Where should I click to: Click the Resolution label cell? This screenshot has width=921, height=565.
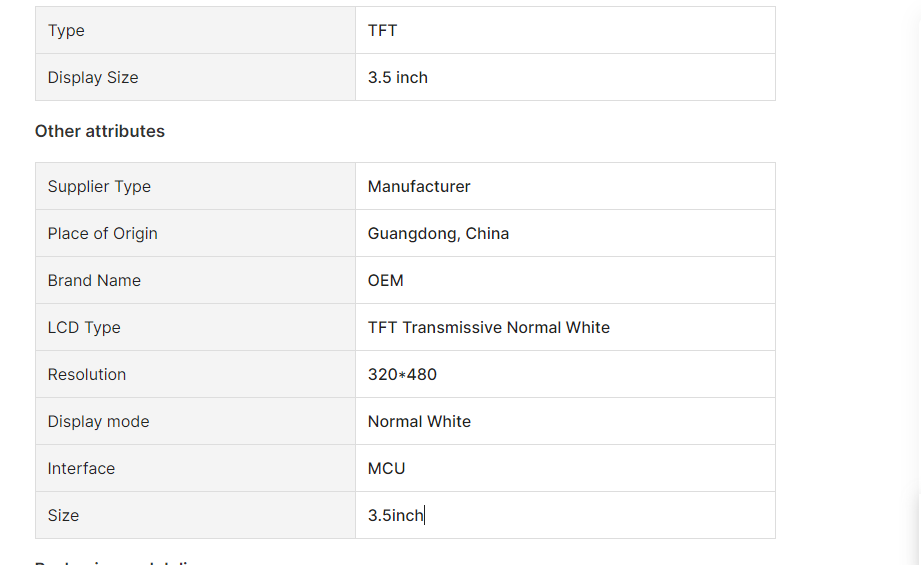(87, 375)
